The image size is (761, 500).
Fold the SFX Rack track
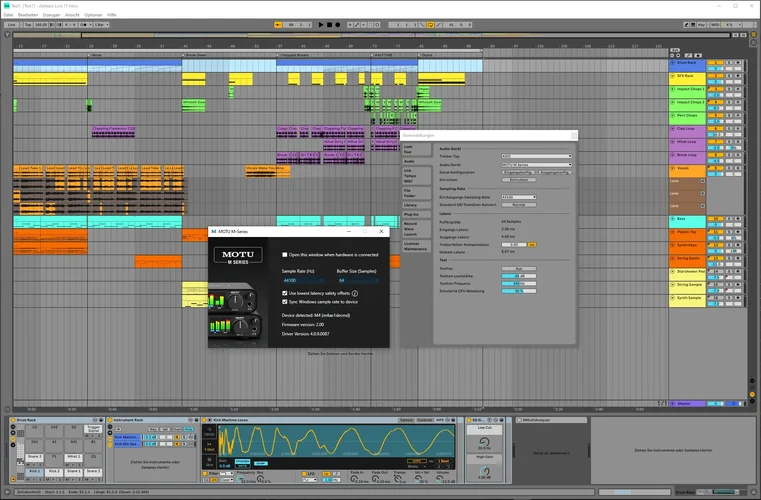(x=673, y=76)
